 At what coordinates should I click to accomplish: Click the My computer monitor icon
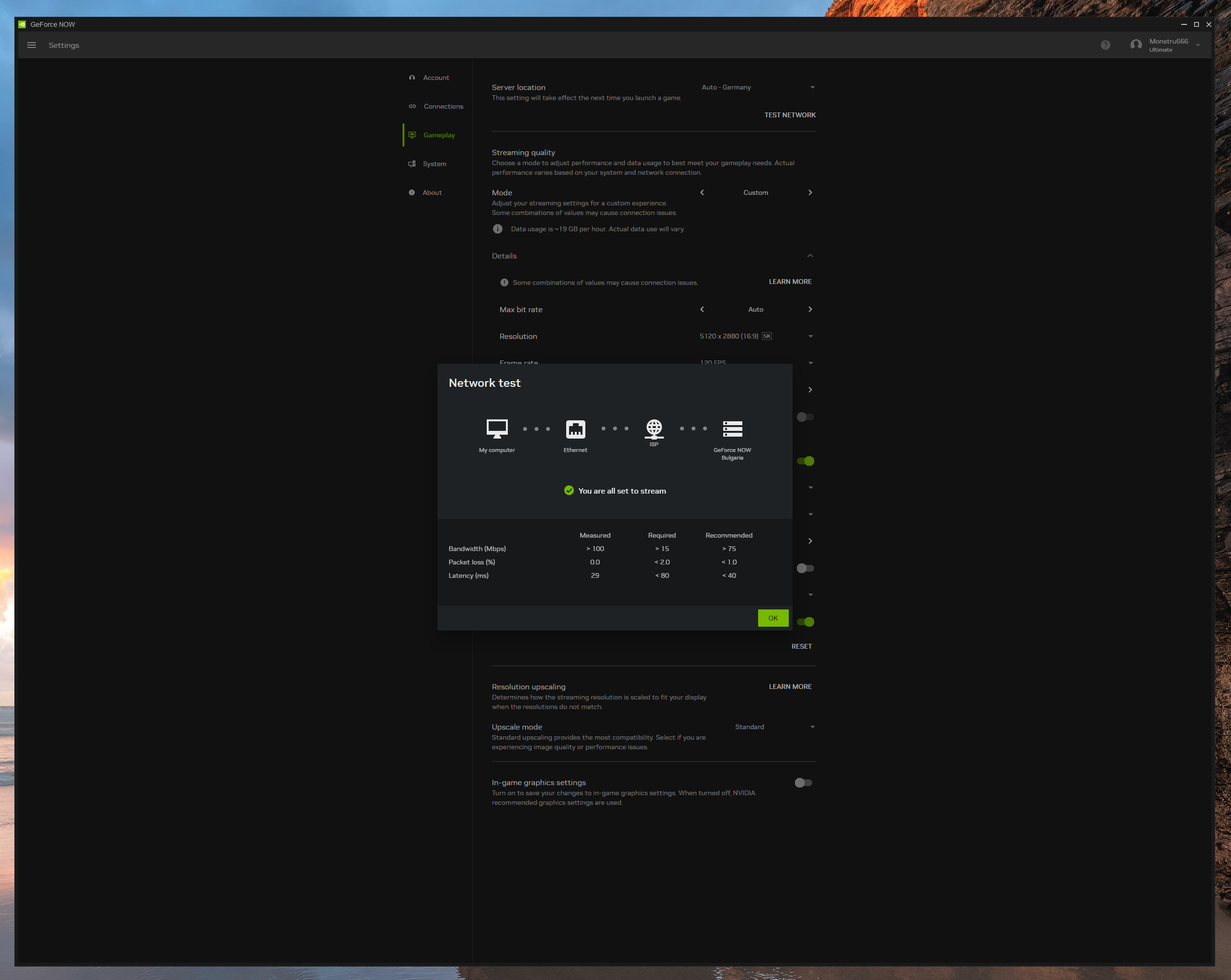coord(497,428)
